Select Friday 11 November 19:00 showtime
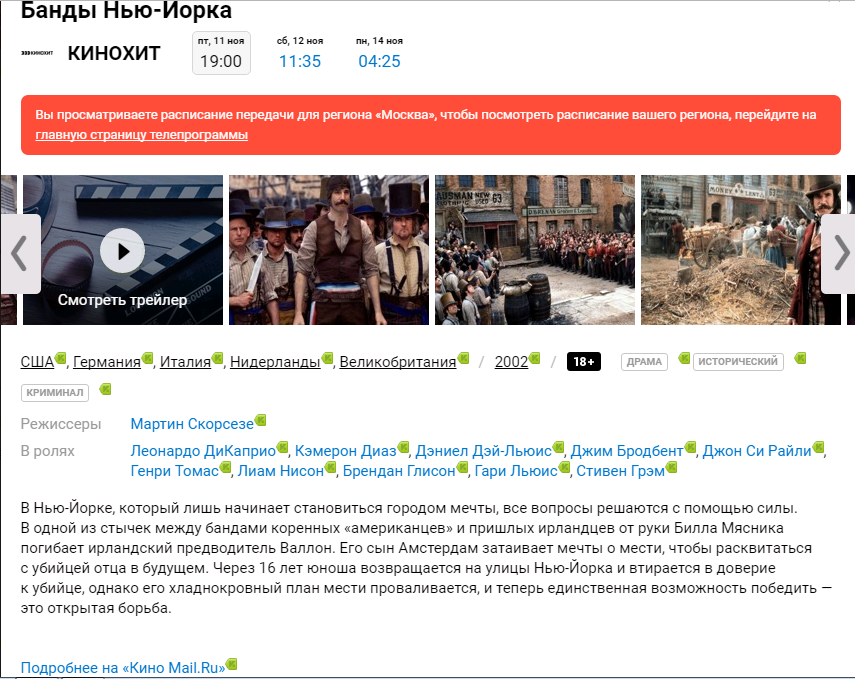Viewport: 855px width, 679px height. 221,53
